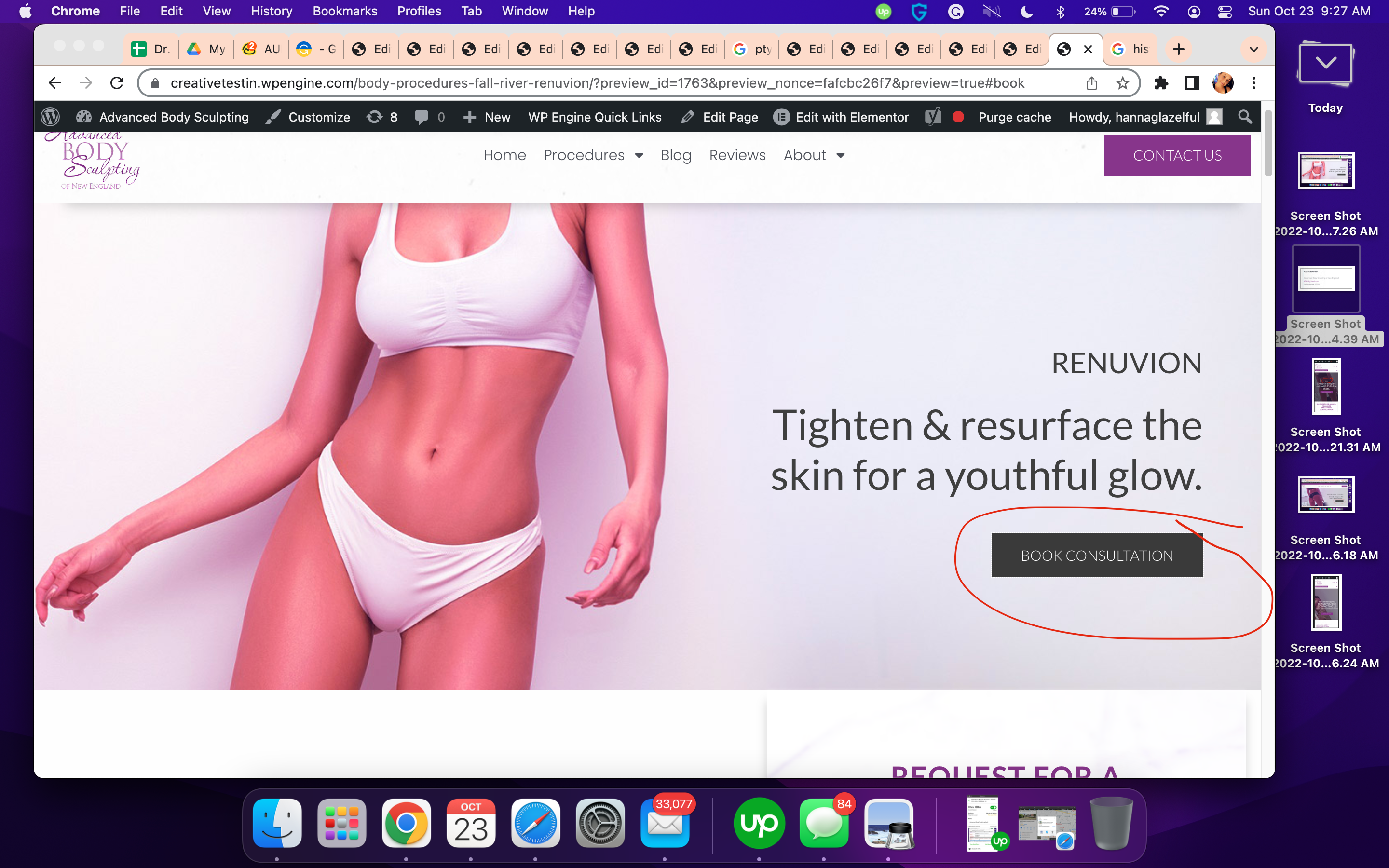Bookmark this page with the star icon
1389x868 pixels.
click(x=1122, y=83)
